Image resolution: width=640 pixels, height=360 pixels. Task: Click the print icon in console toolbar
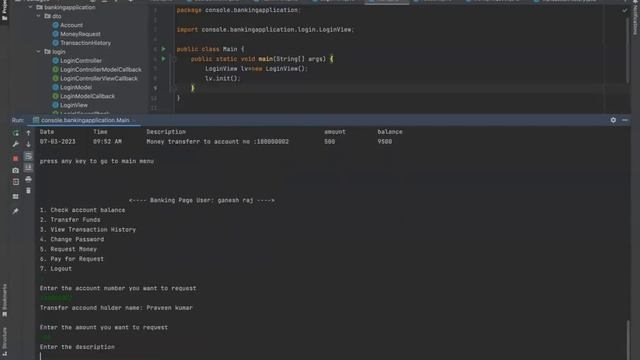click(28, 179)
